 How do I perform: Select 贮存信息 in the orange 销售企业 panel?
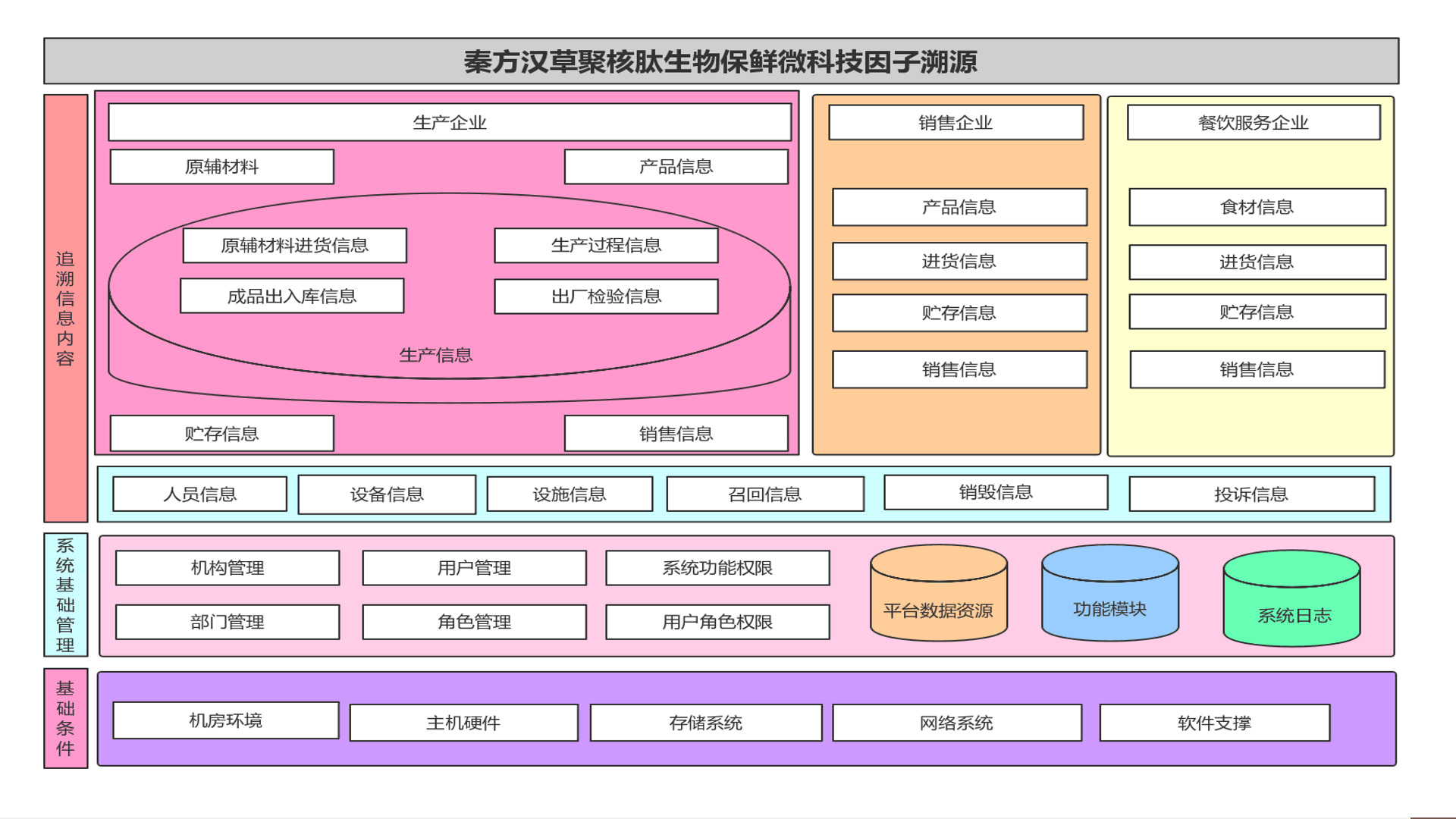pyautogui.click(x=960, y=313)
